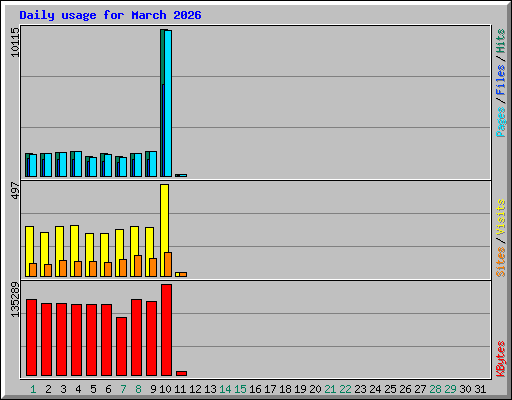Image resolution: width=512 pixels, height=400 pixels.
Task: Click the day 4 yellow visits bar
Action: [73, 242]
